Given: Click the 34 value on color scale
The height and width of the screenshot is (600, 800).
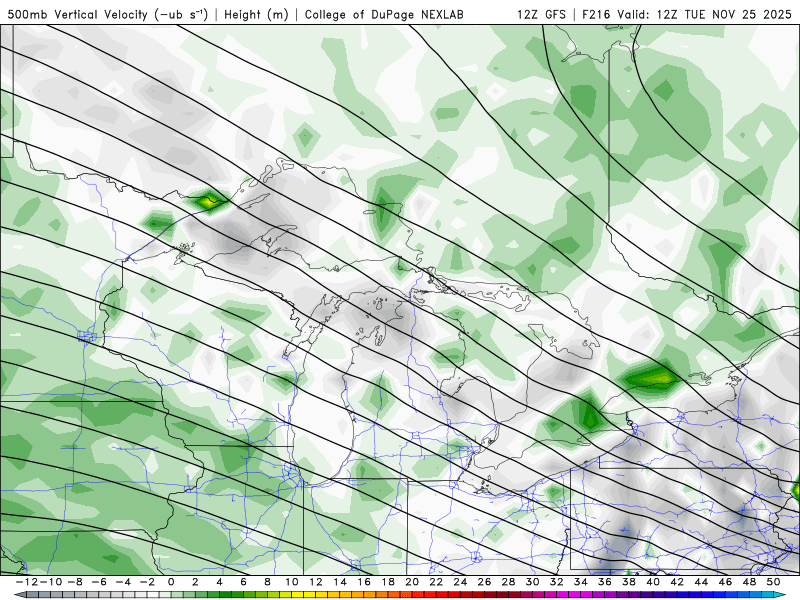Looking at the screenshot, I should (581, 582).
